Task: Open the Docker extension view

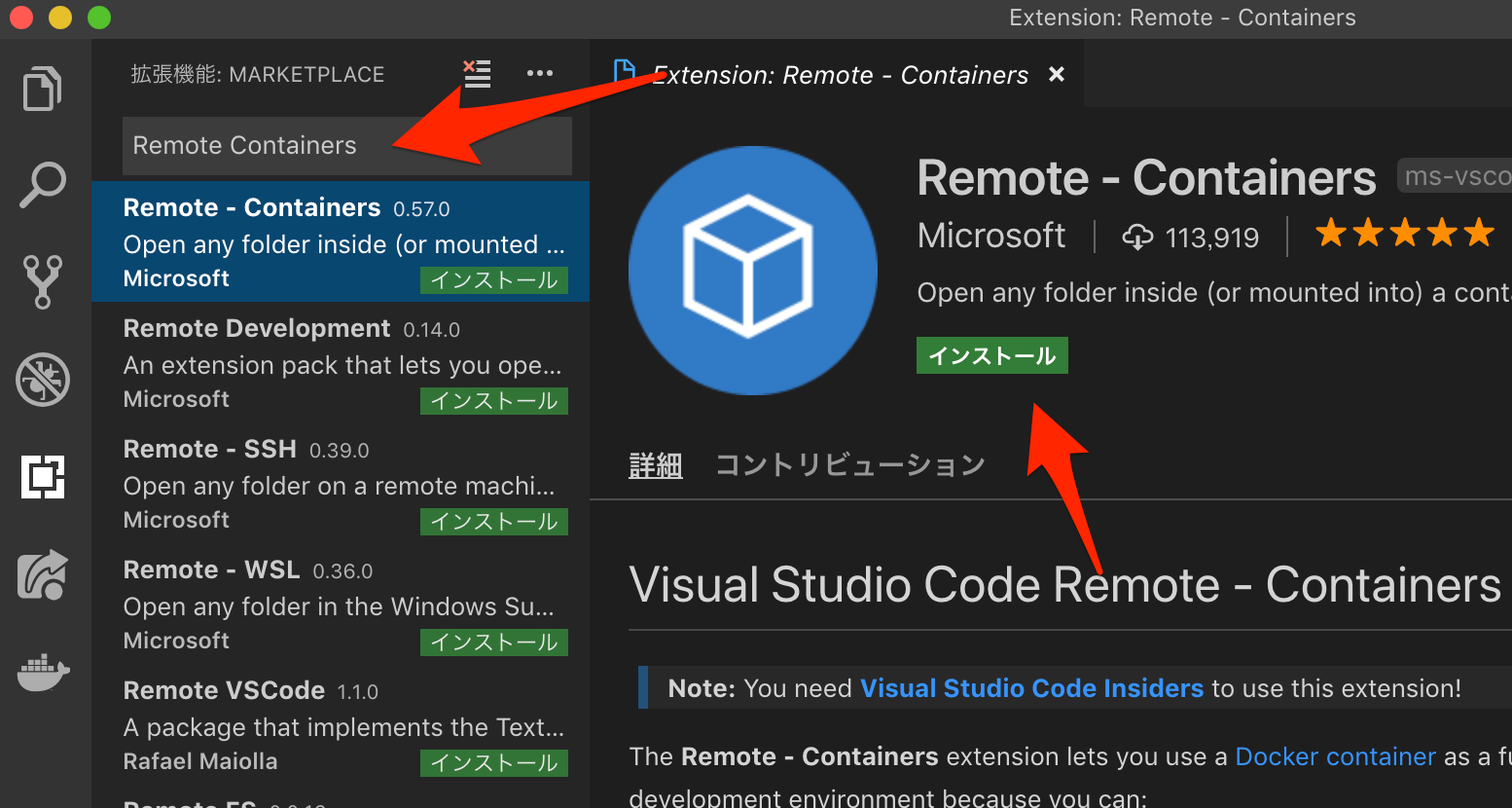Action: (x=43, y=672)
